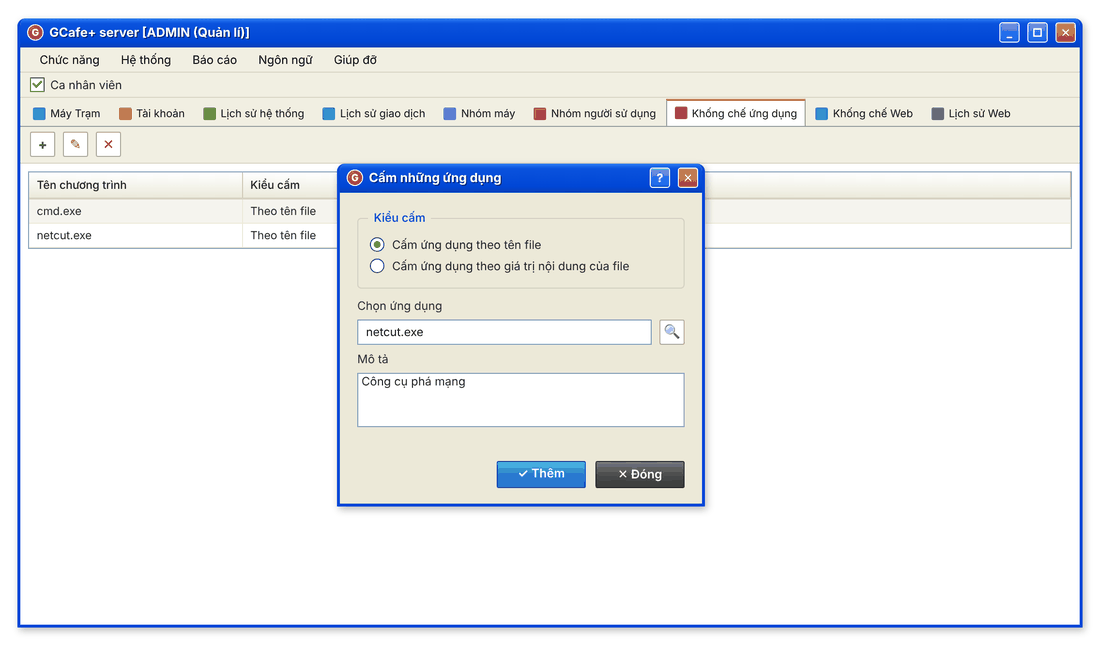Switch to the Máy Trạm tab
Image resolution: width=1100 pixels, height=645 pixels.
[67, 114]
